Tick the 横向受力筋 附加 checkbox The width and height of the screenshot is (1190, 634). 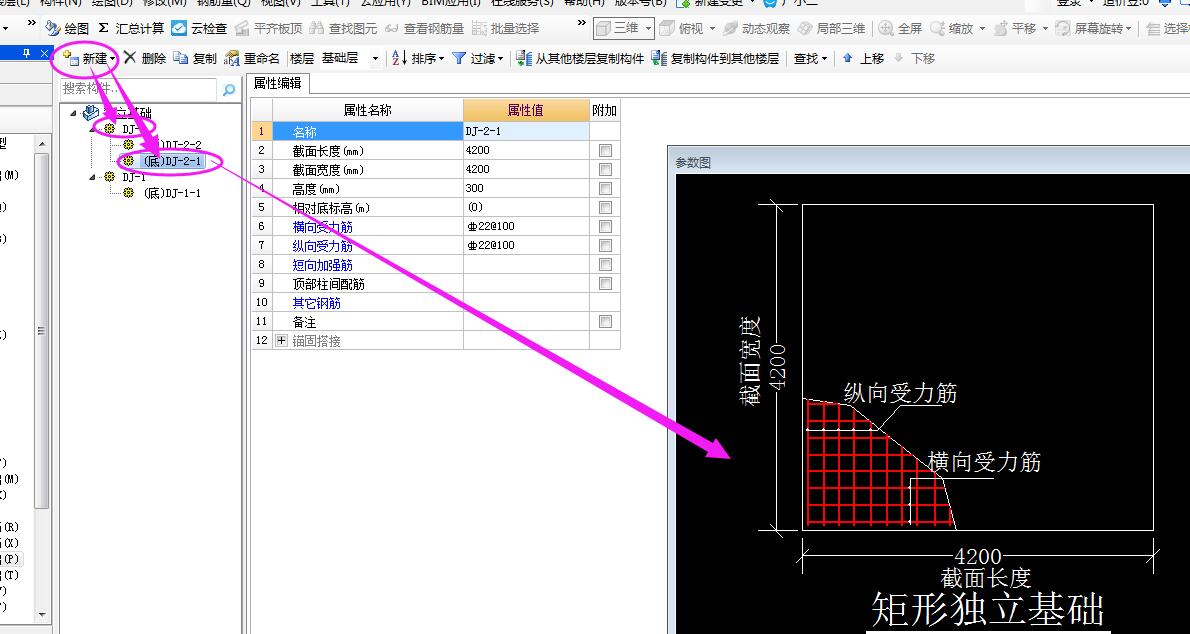point(605,226)
